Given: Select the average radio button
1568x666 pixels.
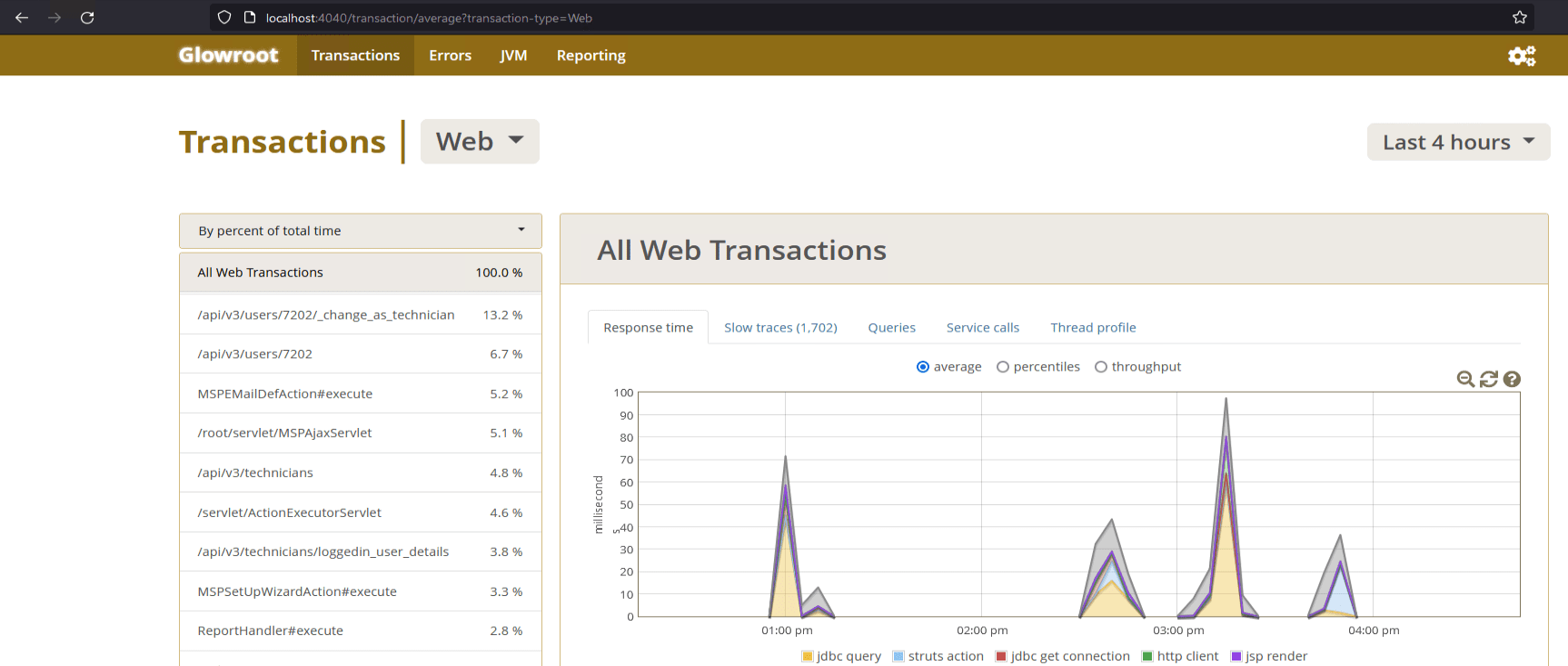Looking at the screenshot, I should pos(923,367).
